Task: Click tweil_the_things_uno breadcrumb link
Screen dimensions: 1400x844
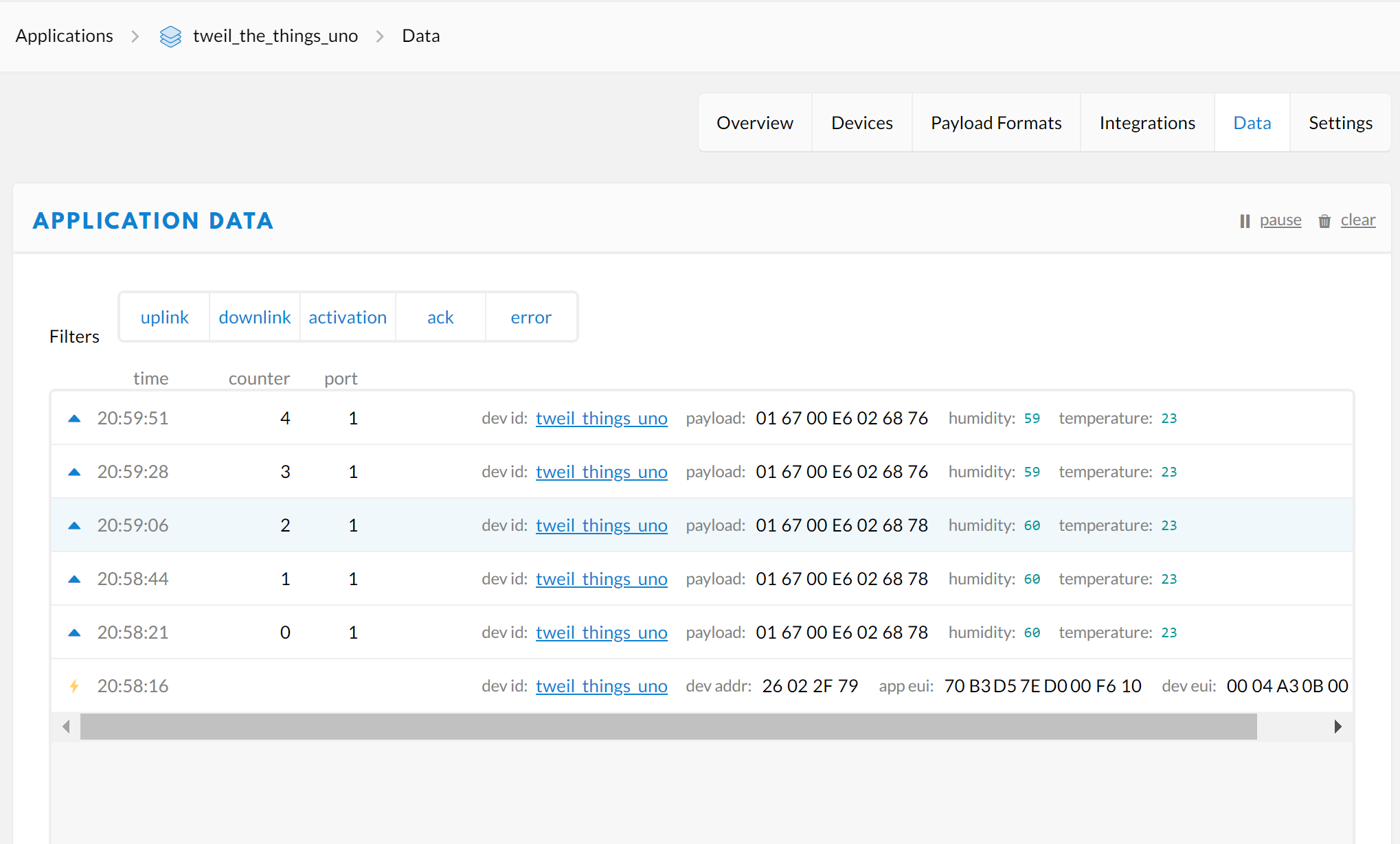Action: (x=275, y=36)
